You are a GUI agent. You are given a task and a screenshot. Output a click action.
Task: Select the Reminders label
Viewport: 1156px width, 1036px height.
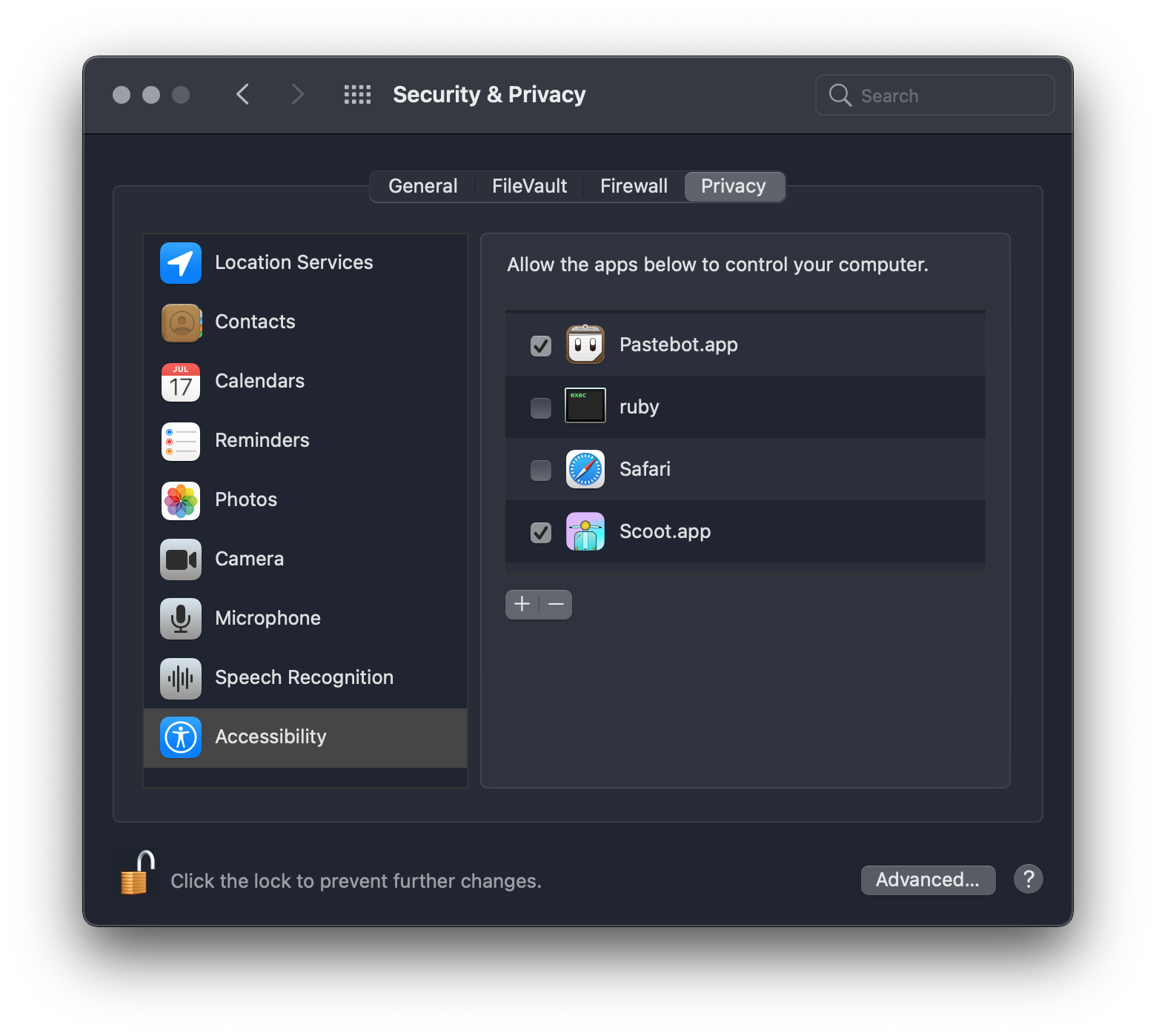click(x=262, y=440)
